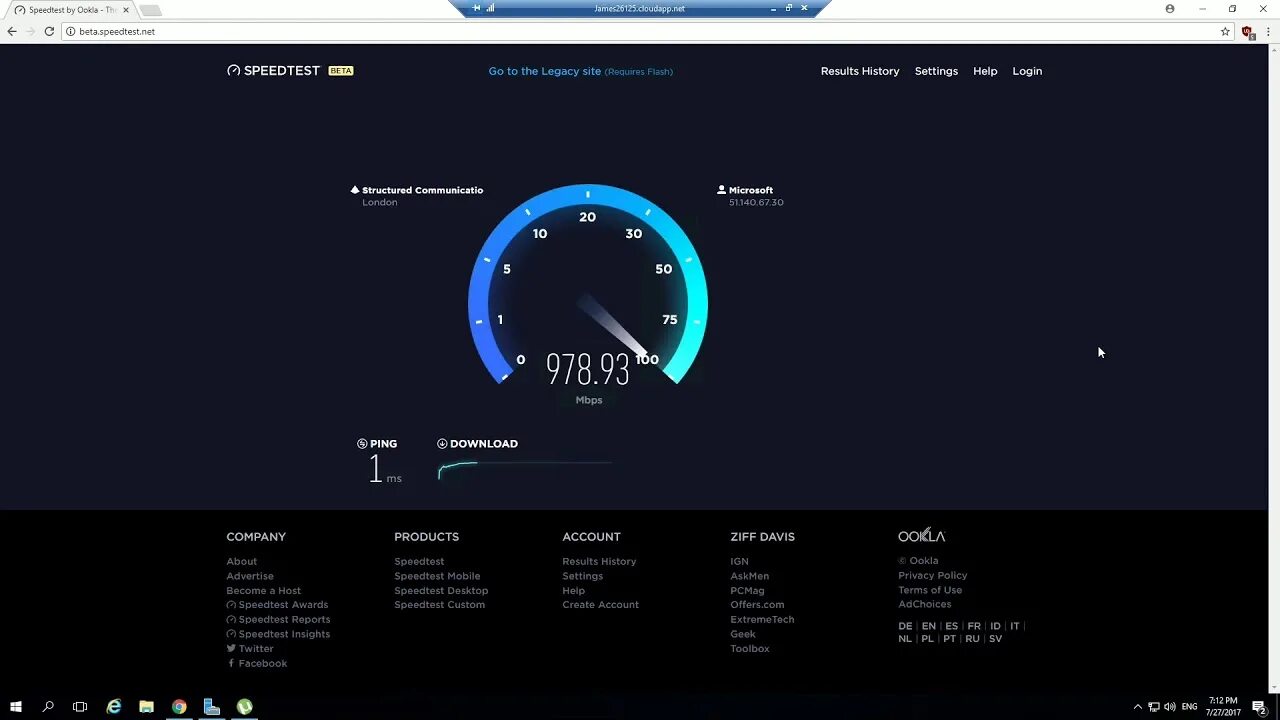Open Internet Explorer from the taskbar
This screenshot has height=720, width=1280.
[114, 706]
